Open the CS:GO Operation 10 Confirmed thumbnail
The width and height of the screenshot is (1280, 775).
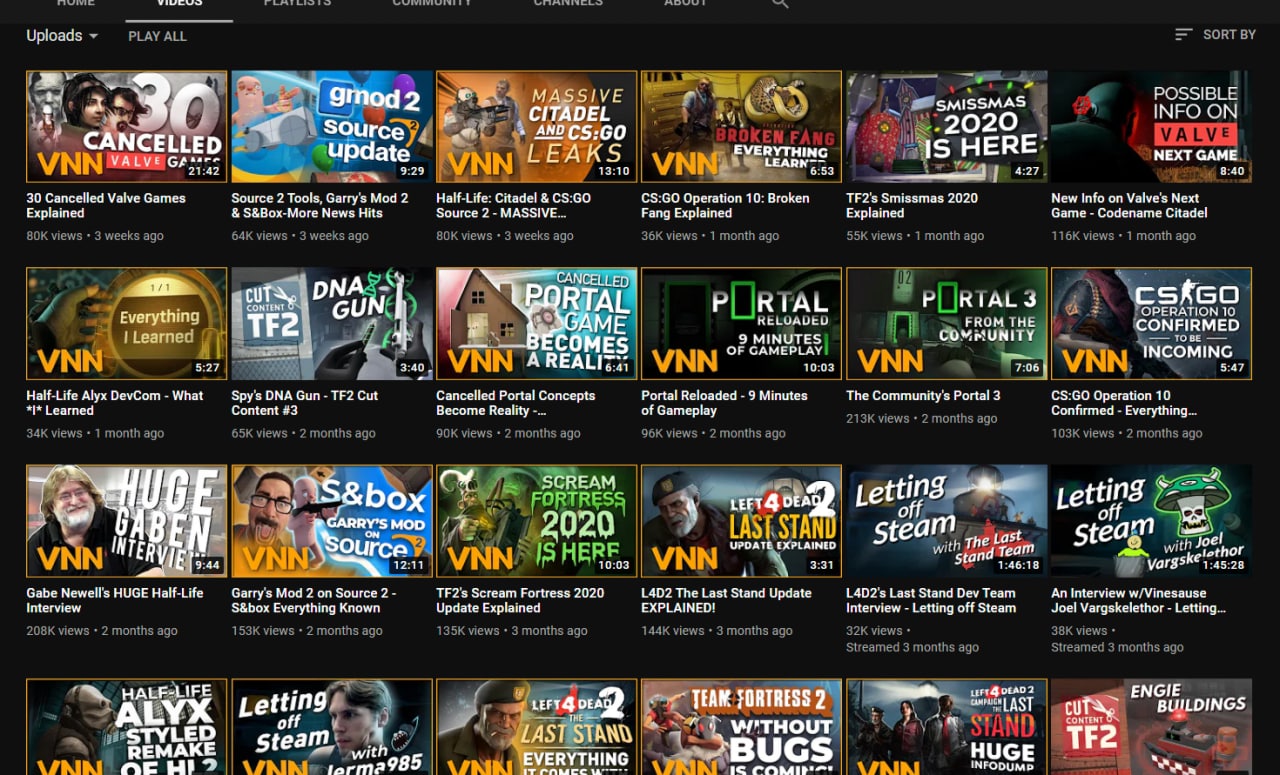click(1151, 323)
